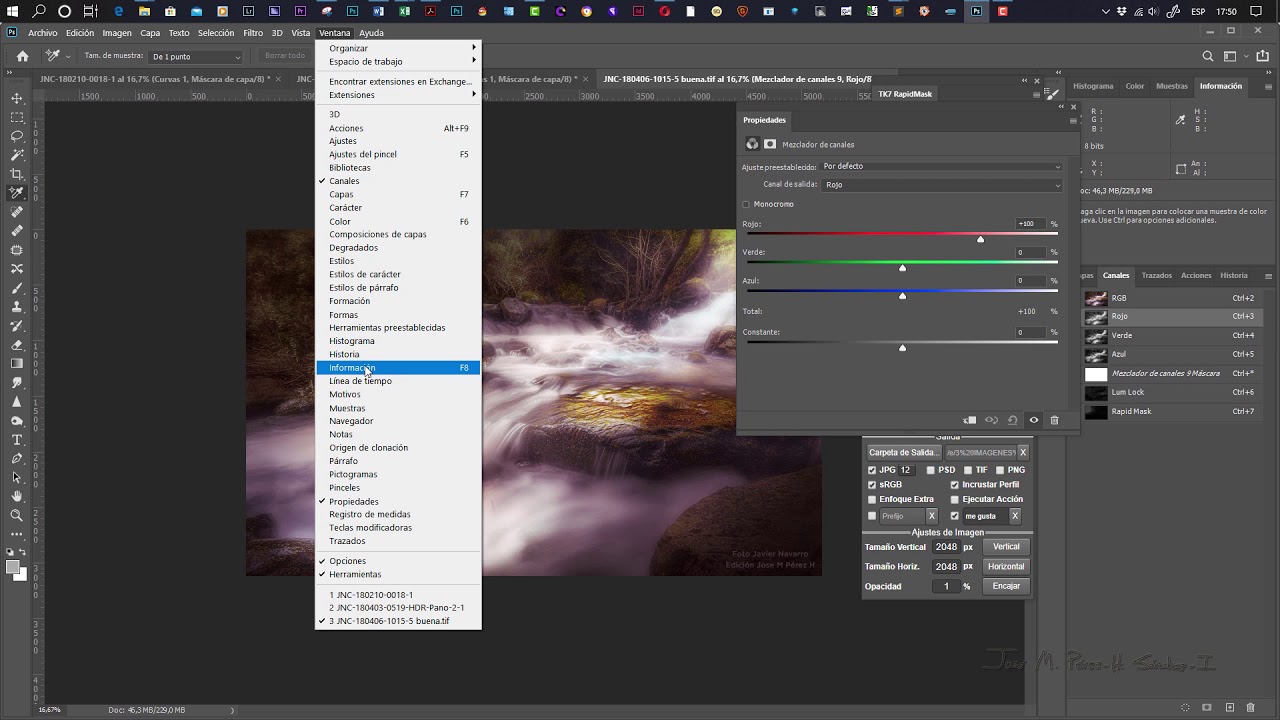This screenshot has width=1280, height=720.
Task: Choose Histograma in the Ventana menu
Action: [x=399, y=341]
